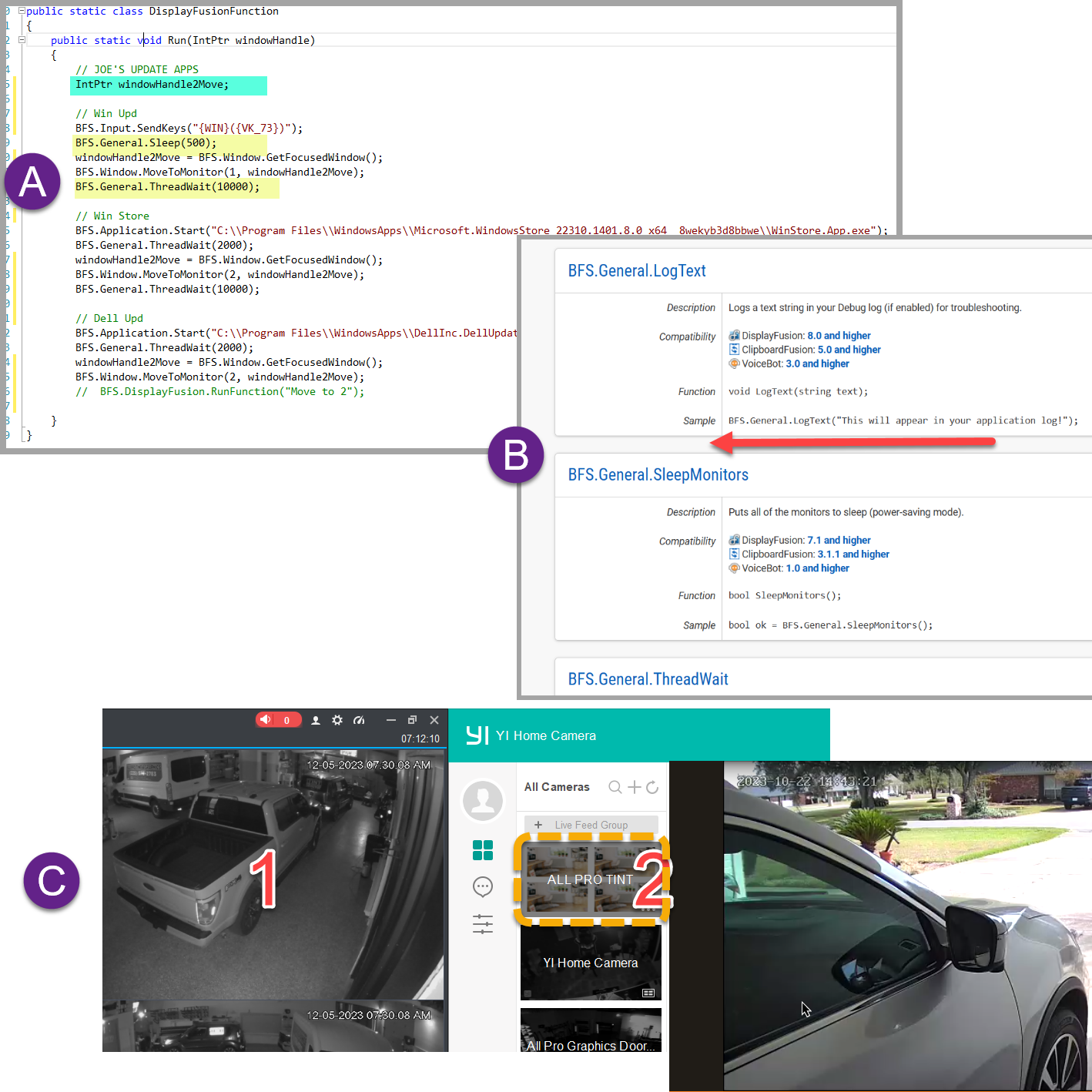Open the sliders settings icon in sidebar
This screenshot has height=1092, width=1092.
(483, 924)
